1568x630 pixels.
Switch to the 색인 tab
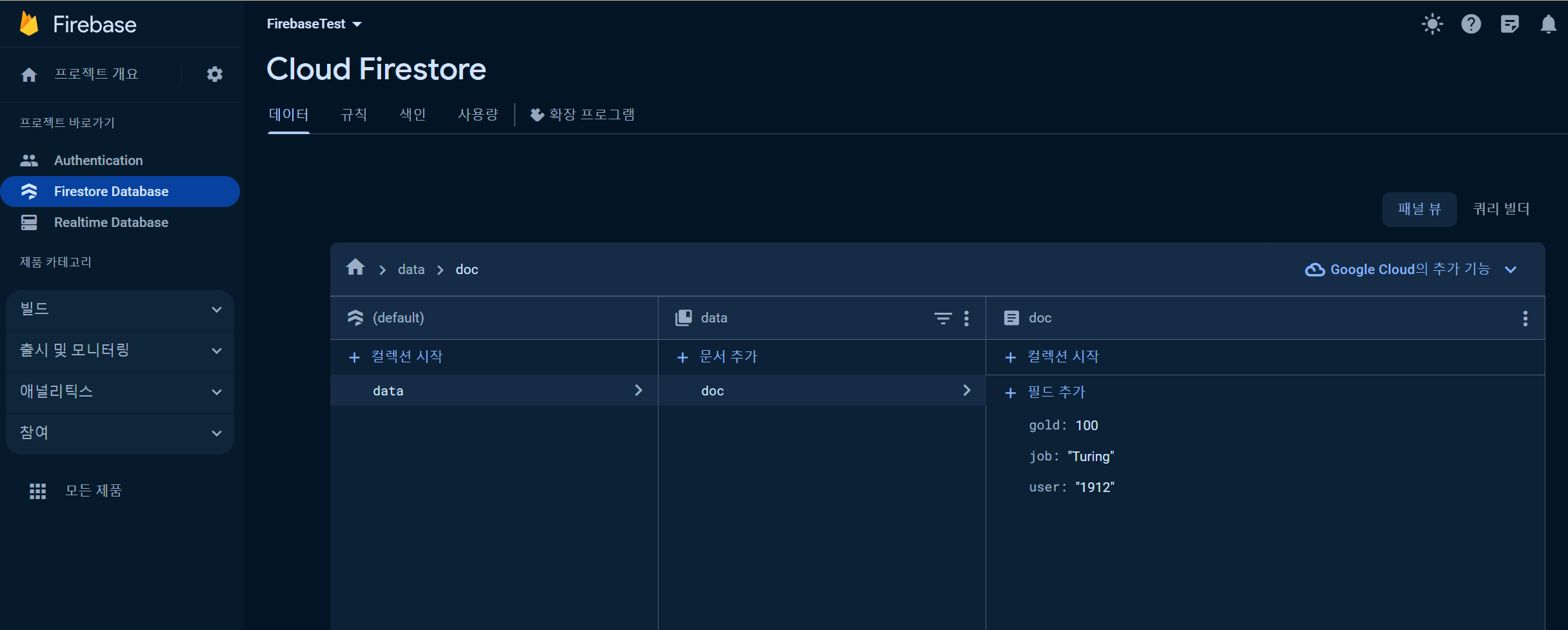[x=413, y=115]
